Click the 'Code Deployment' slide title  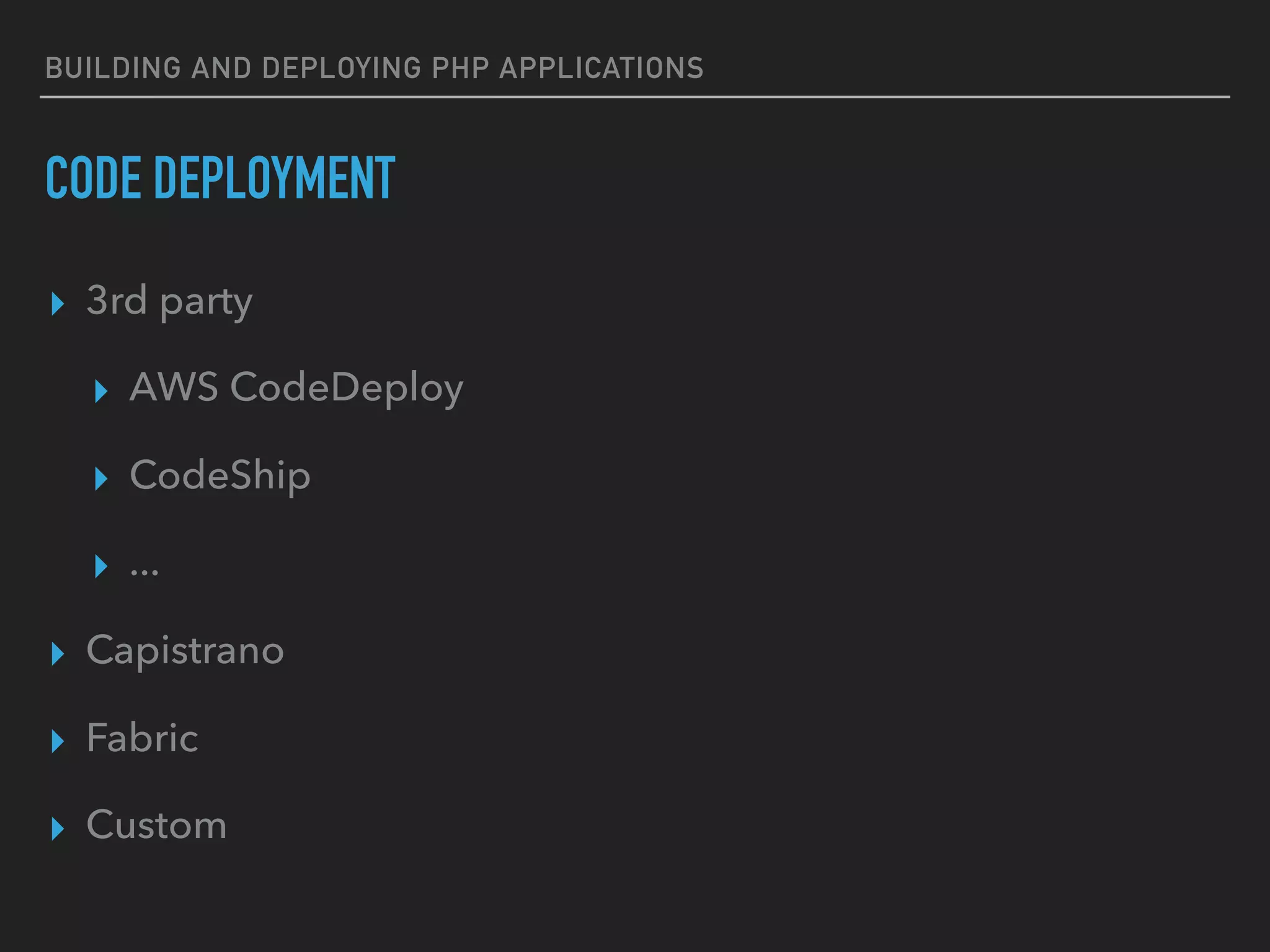click(x=220, y=177)
